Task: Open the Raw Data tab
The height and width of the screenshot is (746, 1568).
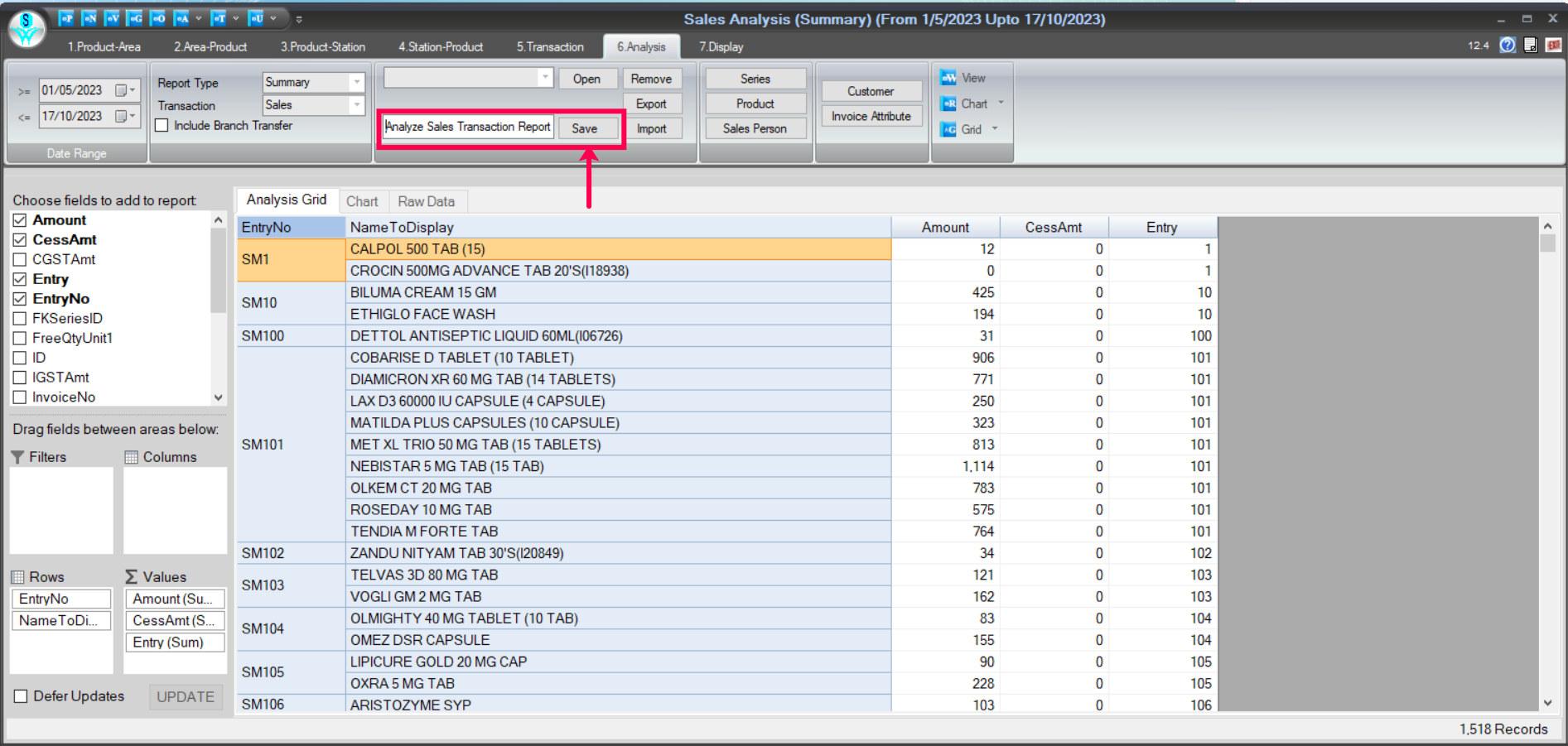Action: pyautogui.click(x=427, y=201)
